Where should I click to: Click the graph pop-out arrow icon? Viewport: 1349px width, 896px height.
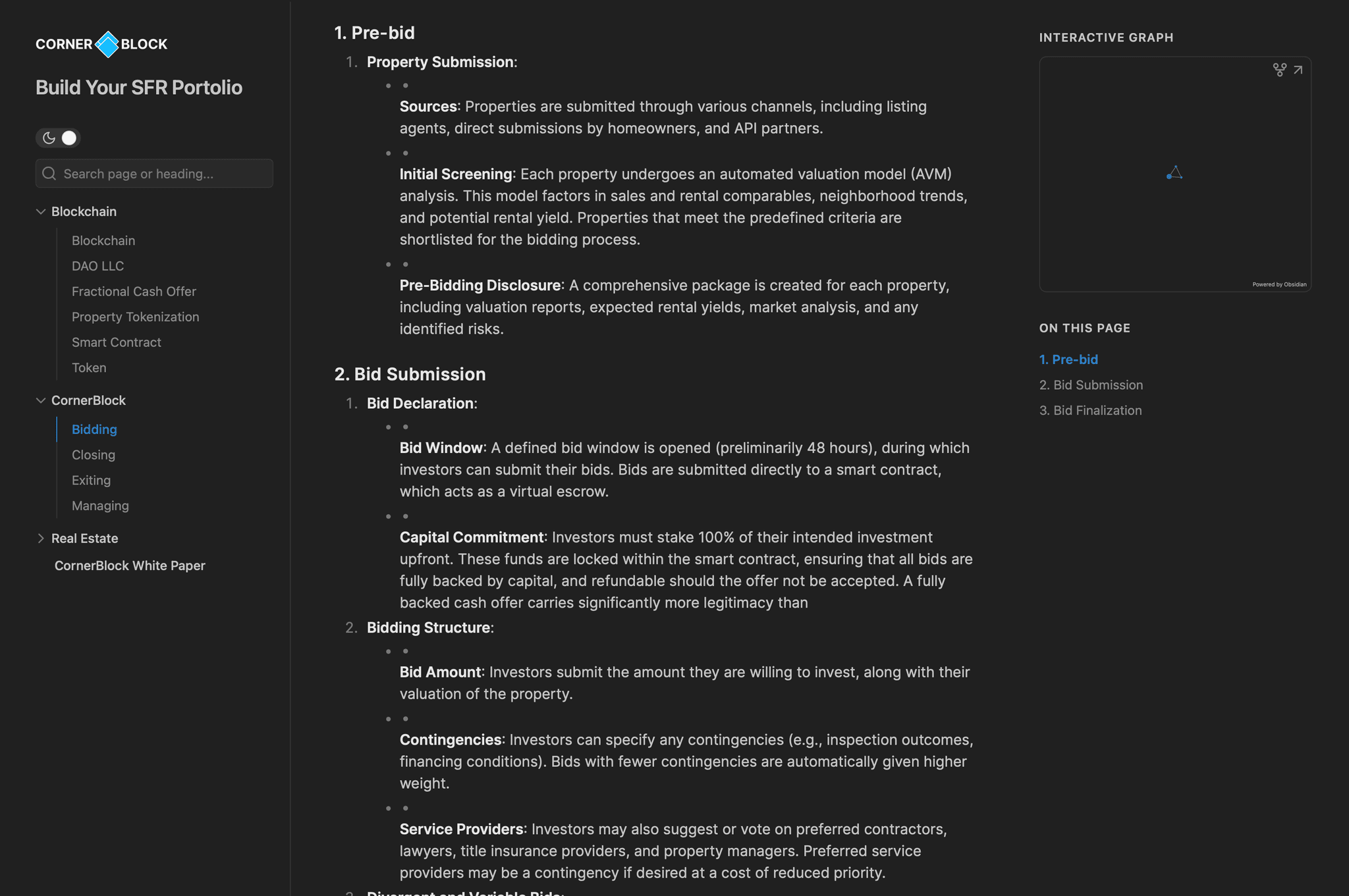pyautogui.click(x=1298, y=70)
